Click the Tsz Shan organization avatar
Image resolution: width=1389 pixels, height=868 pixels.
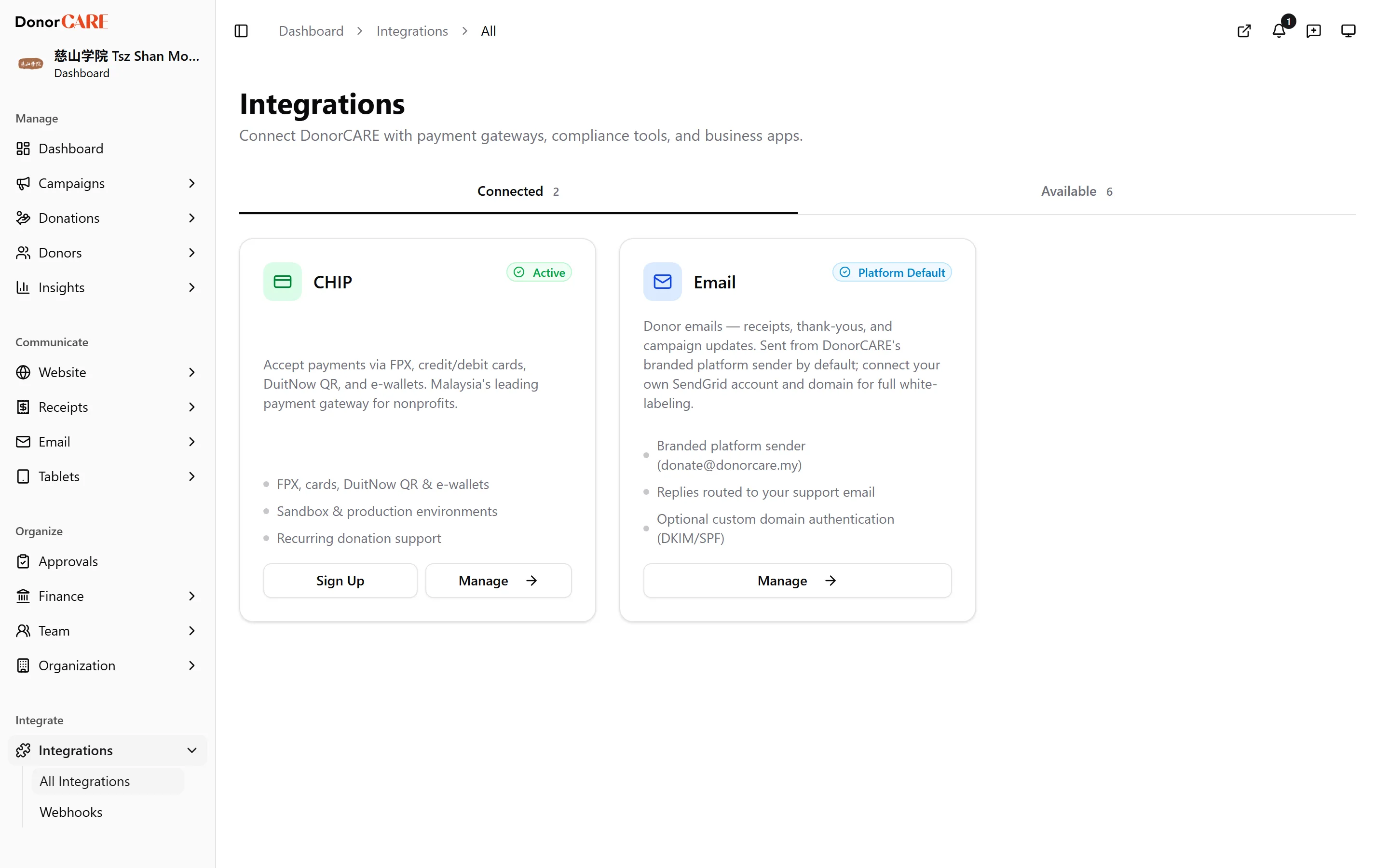pyautogui.click(x=30, y=64)
